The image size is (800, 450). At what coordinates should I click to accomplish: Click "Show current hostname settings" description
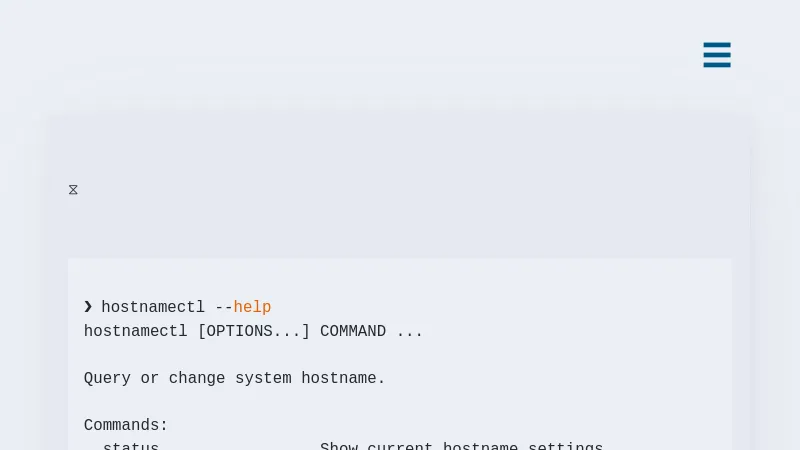tap(461, 446)
